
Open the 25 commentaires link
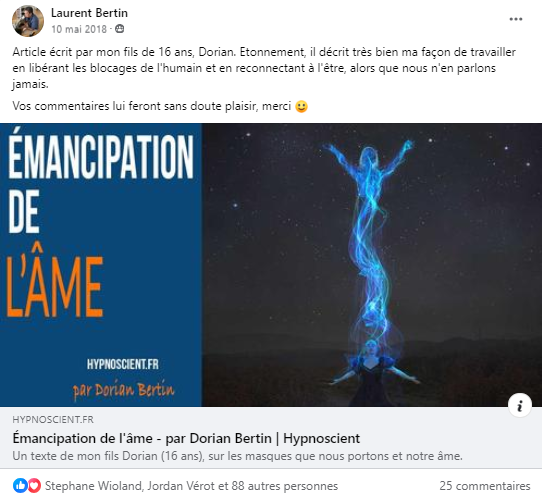coord(485,486)
